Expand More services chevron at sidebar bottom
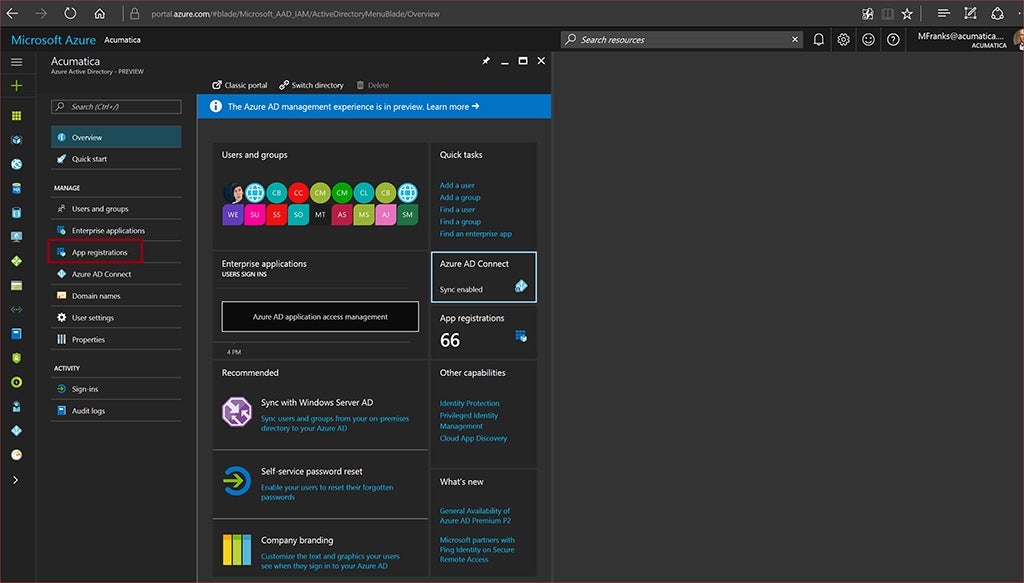Viewport: 1024px width, 583px height. 16,480
